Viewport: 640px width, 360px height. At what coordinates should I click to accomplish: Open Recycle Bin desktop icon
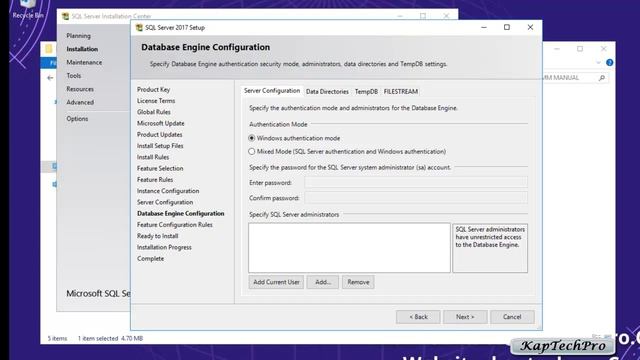coord(28,9)
